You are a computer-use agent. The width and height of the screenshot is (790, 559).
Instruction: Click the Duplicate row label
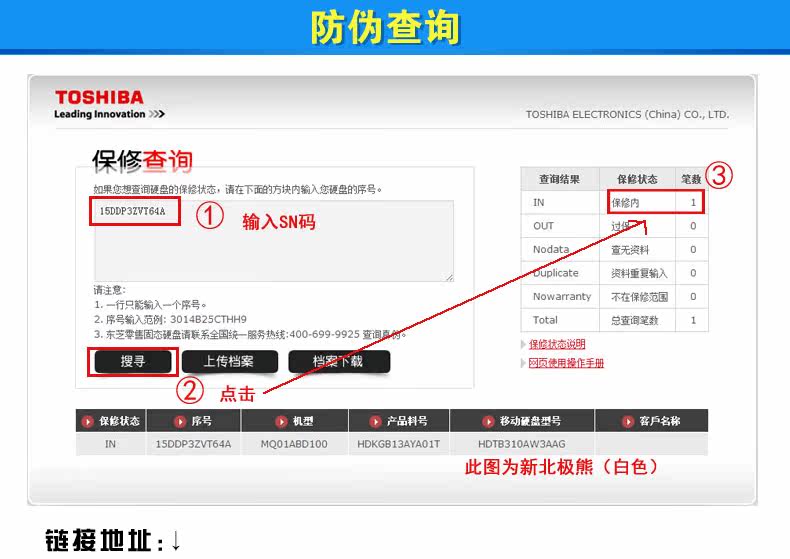click(x=556, y=273)
